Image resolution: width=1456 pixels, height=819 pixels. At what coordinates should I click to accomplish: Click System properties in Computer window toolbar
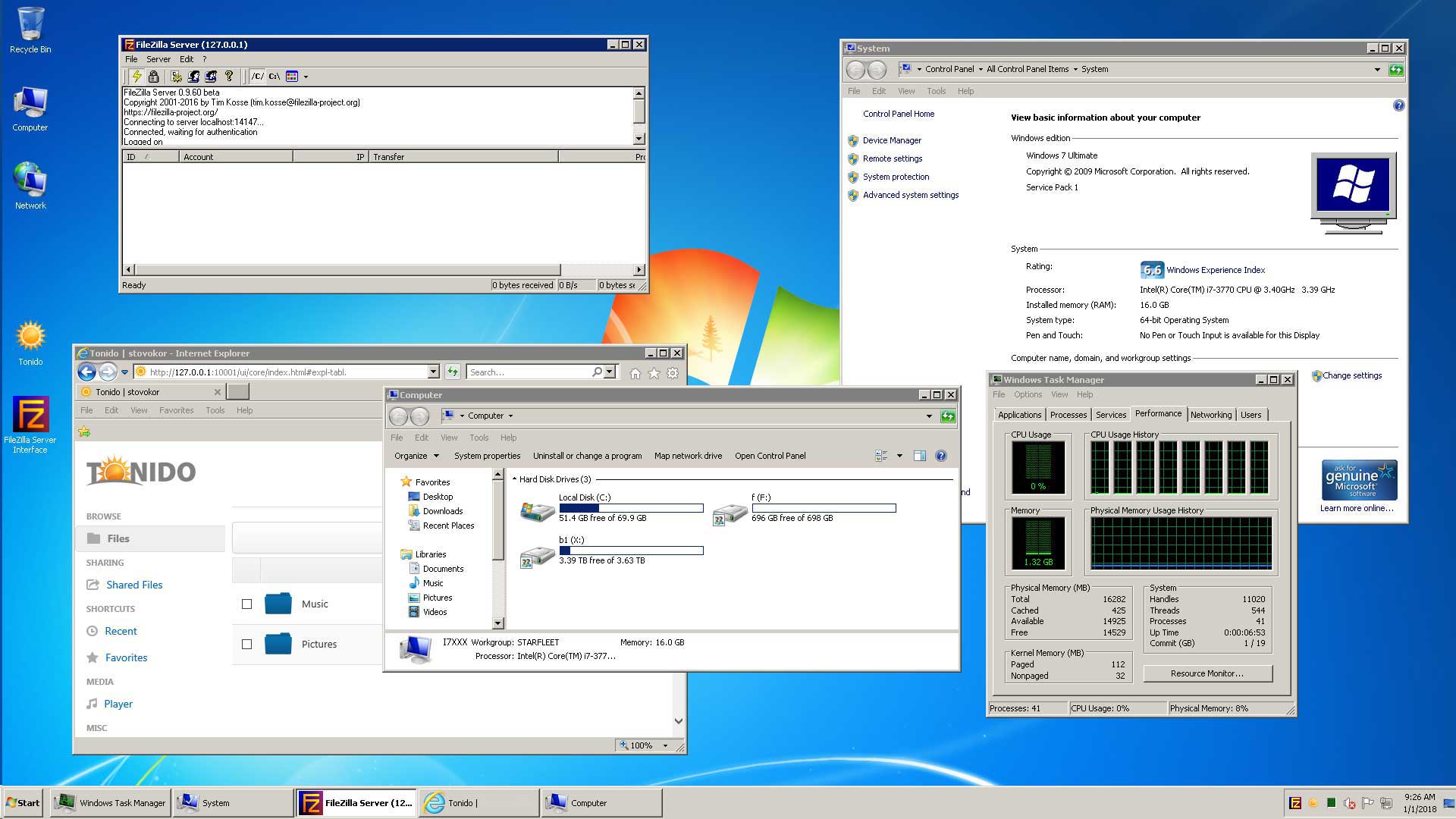(x=487, y=456)
